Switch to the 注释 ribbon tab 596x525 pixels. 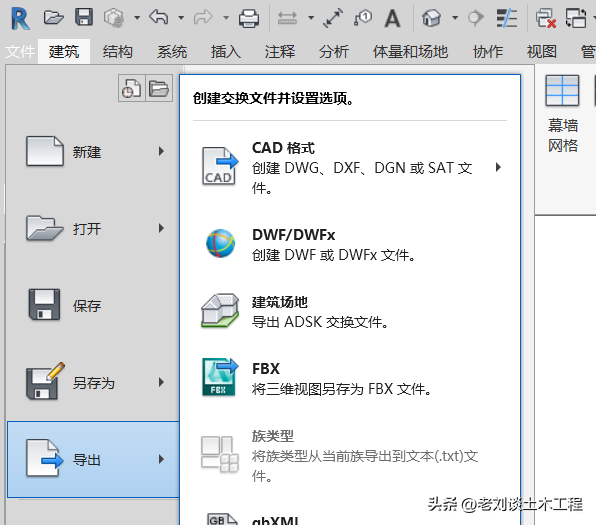(x=280, y=51)
